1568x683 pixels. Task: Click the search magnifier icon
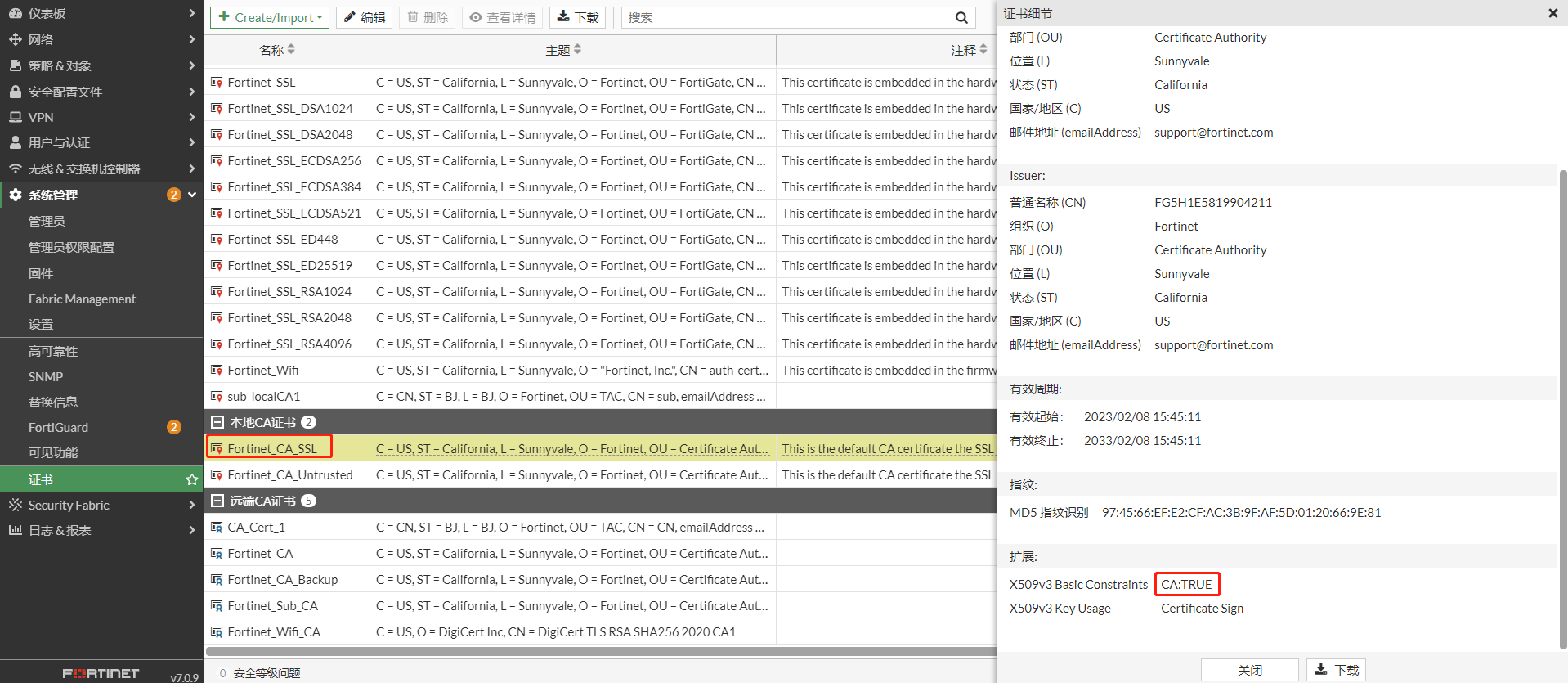point(961,18)
